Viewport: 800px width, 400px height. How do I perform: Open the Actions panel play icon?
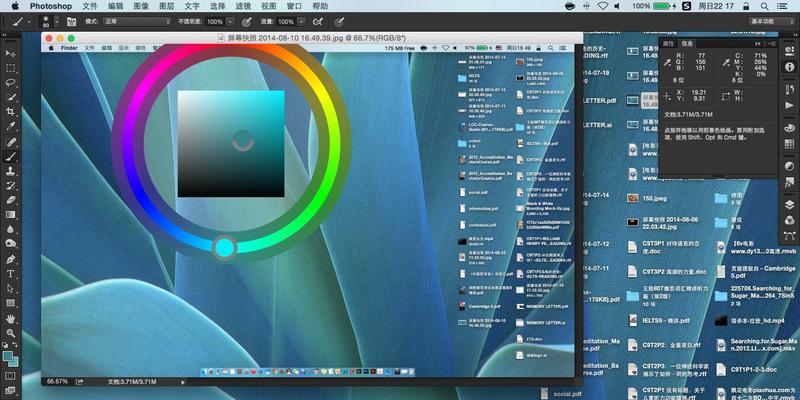click(789, 104)
